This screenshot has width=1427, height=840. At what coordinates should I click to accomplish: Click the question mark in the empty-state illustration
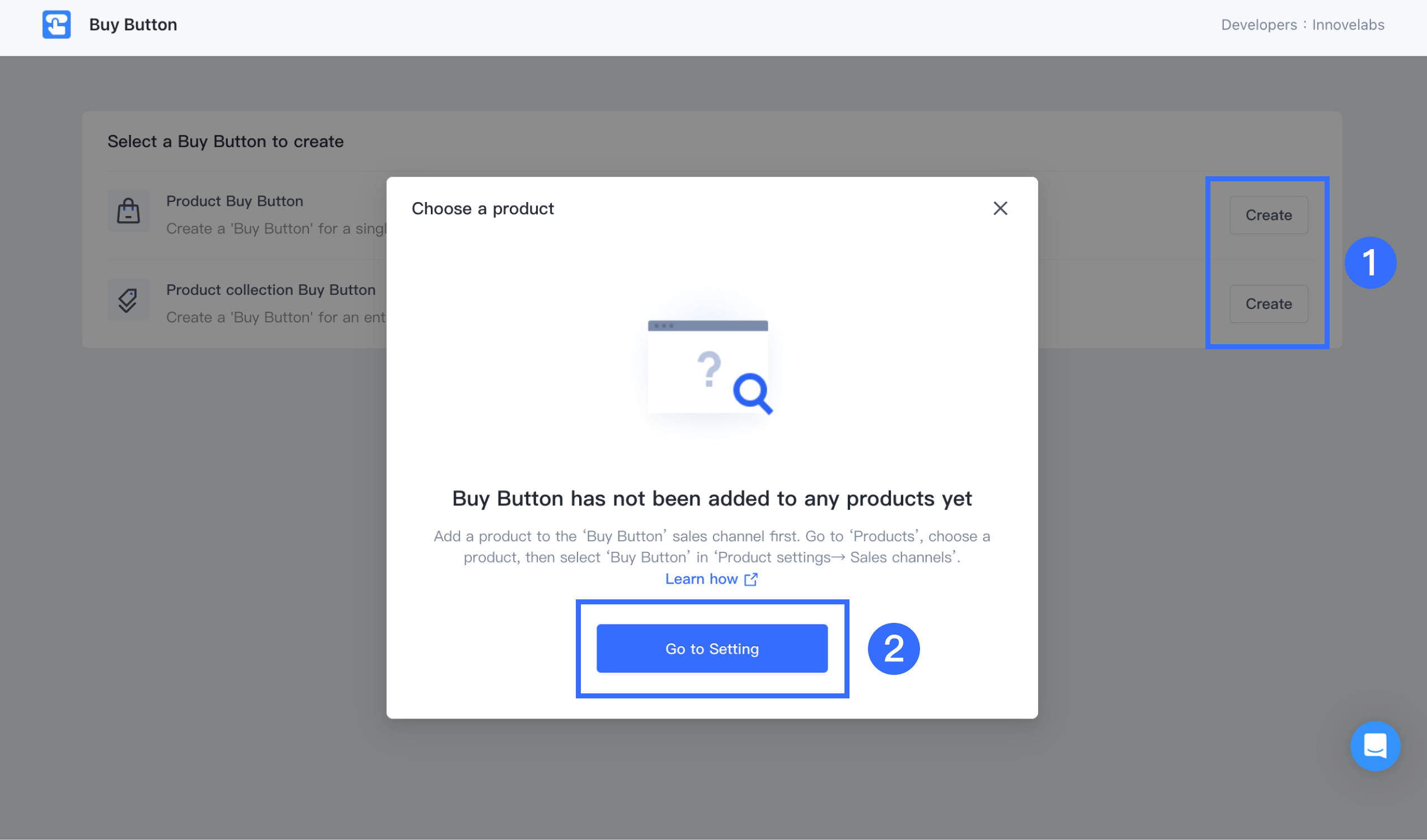pos(709,369)
